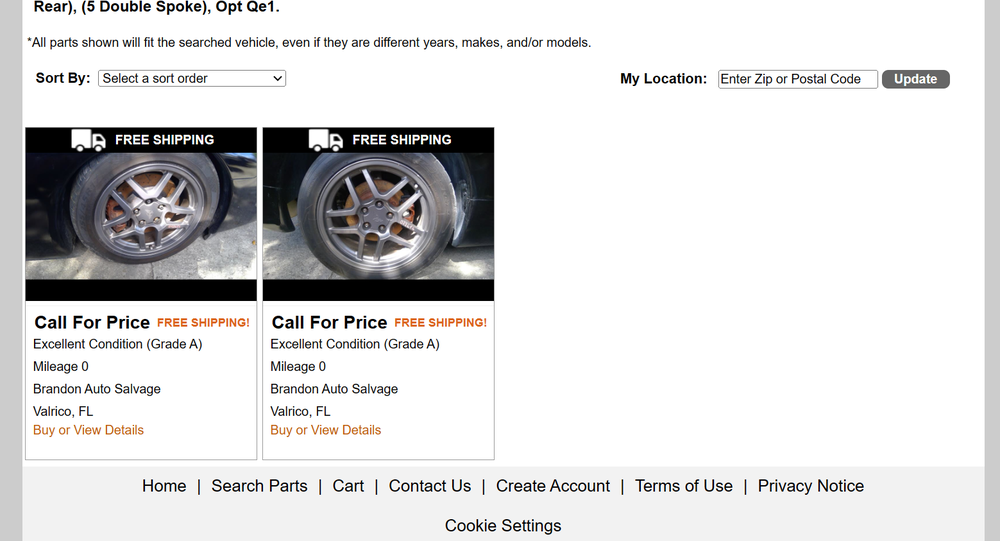Image resolution: width=1000 pixels, height=541 pixels.
Task: Click the Zip or Postal Code field
Action: click(x=797, y=79)
